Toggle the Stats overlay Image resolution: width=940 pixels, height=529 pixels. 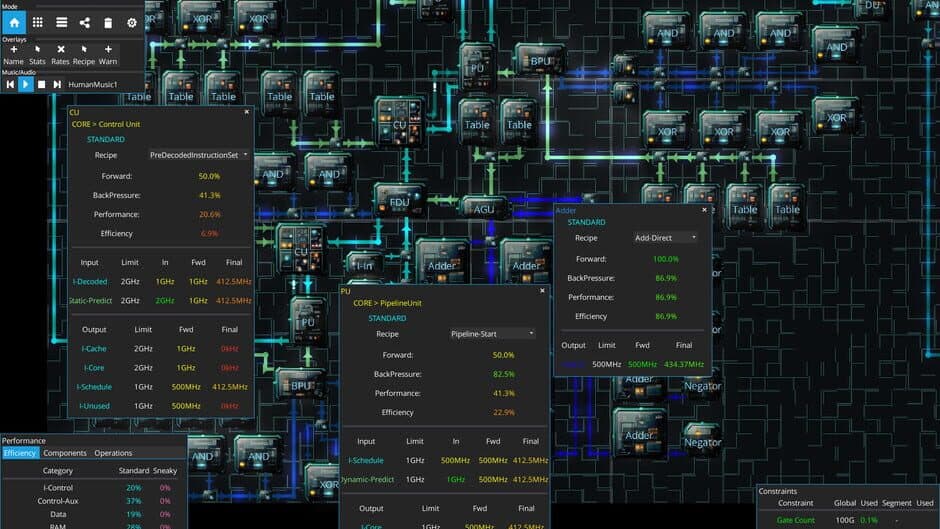37,54
